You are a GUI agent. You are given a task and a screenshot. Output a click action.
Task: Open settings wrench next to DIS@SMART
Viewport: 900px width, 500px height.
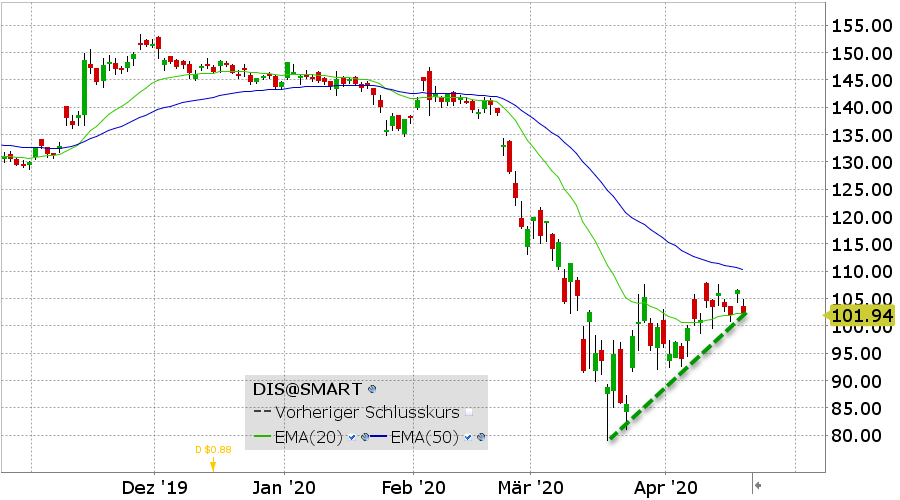(372, 389)
